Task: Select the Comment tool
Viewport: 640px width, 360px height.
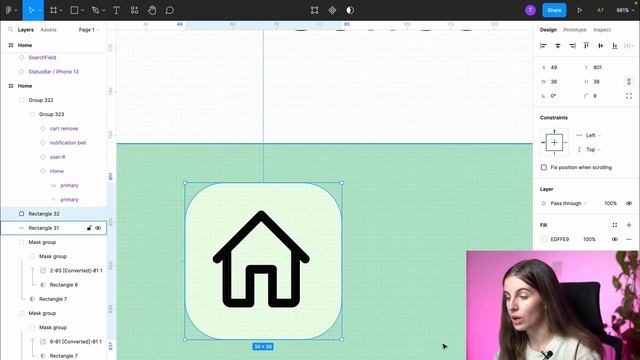Action: 170,10
